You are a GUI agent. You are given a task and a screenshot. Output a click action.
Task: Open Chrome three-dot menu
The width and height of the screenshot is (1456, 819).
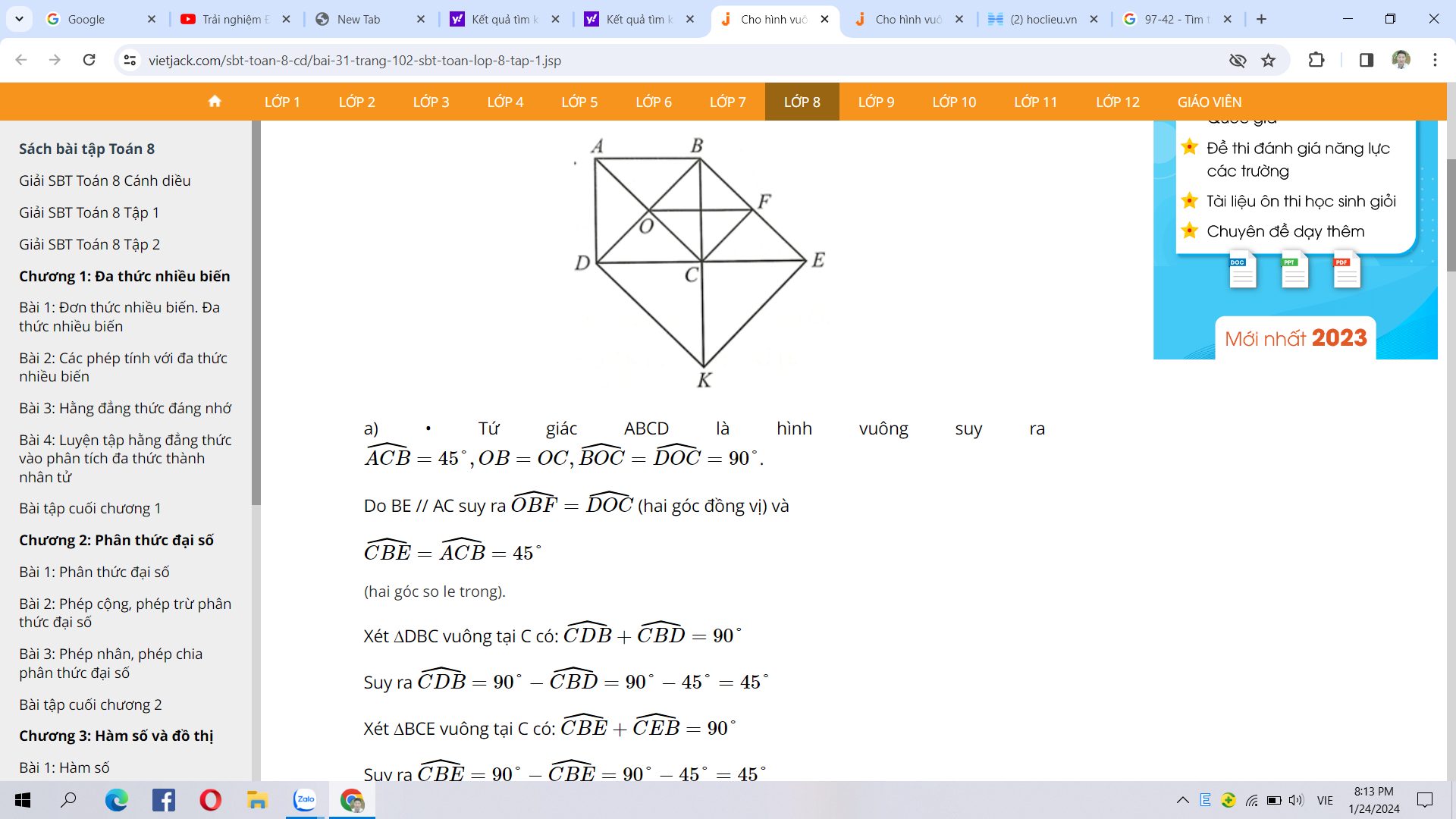[x=1435, y=61]
